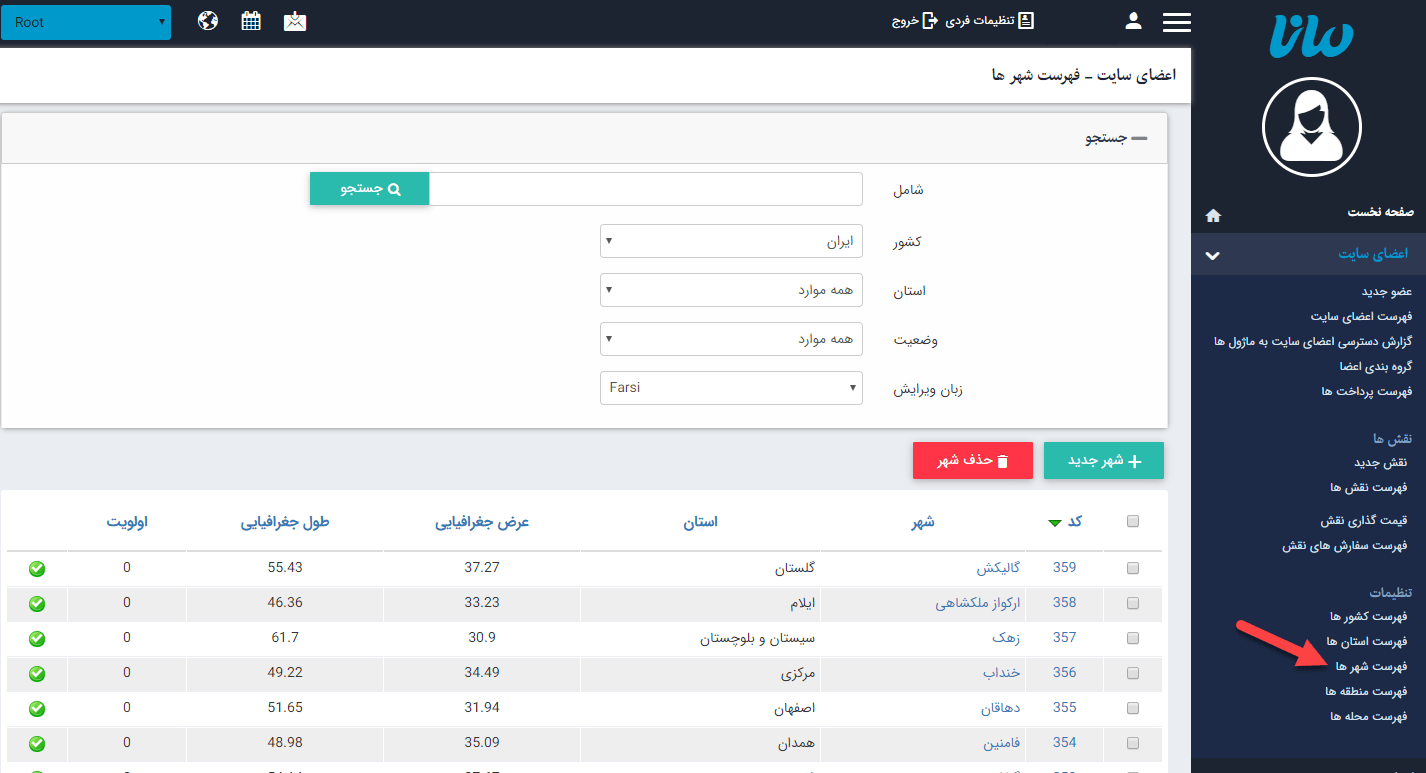Click the حذف شهر delete button
The image size is (1426, 773).
(972, 460)
